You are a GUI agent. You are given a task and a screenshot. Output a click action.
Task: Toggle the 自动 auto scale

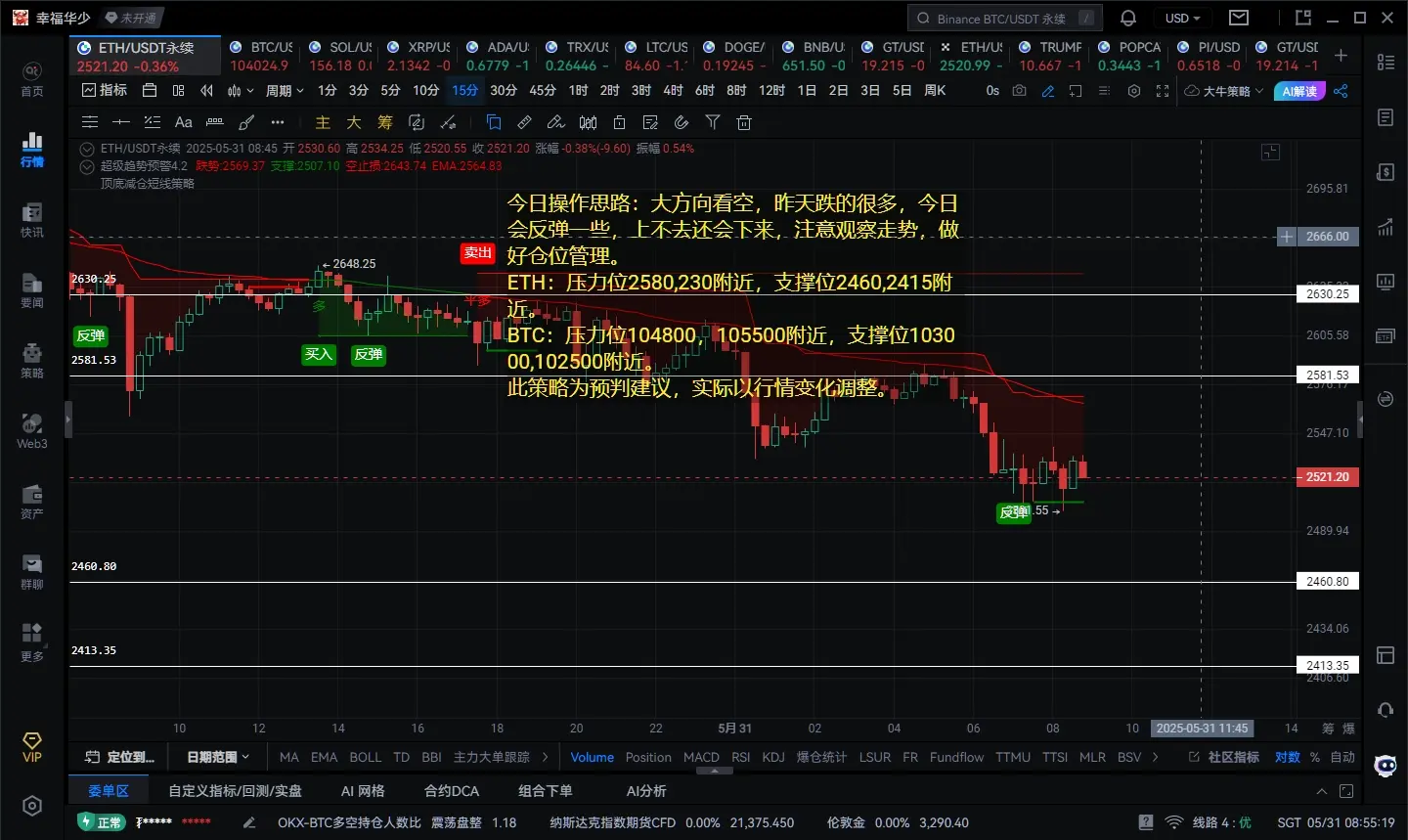1342,757
